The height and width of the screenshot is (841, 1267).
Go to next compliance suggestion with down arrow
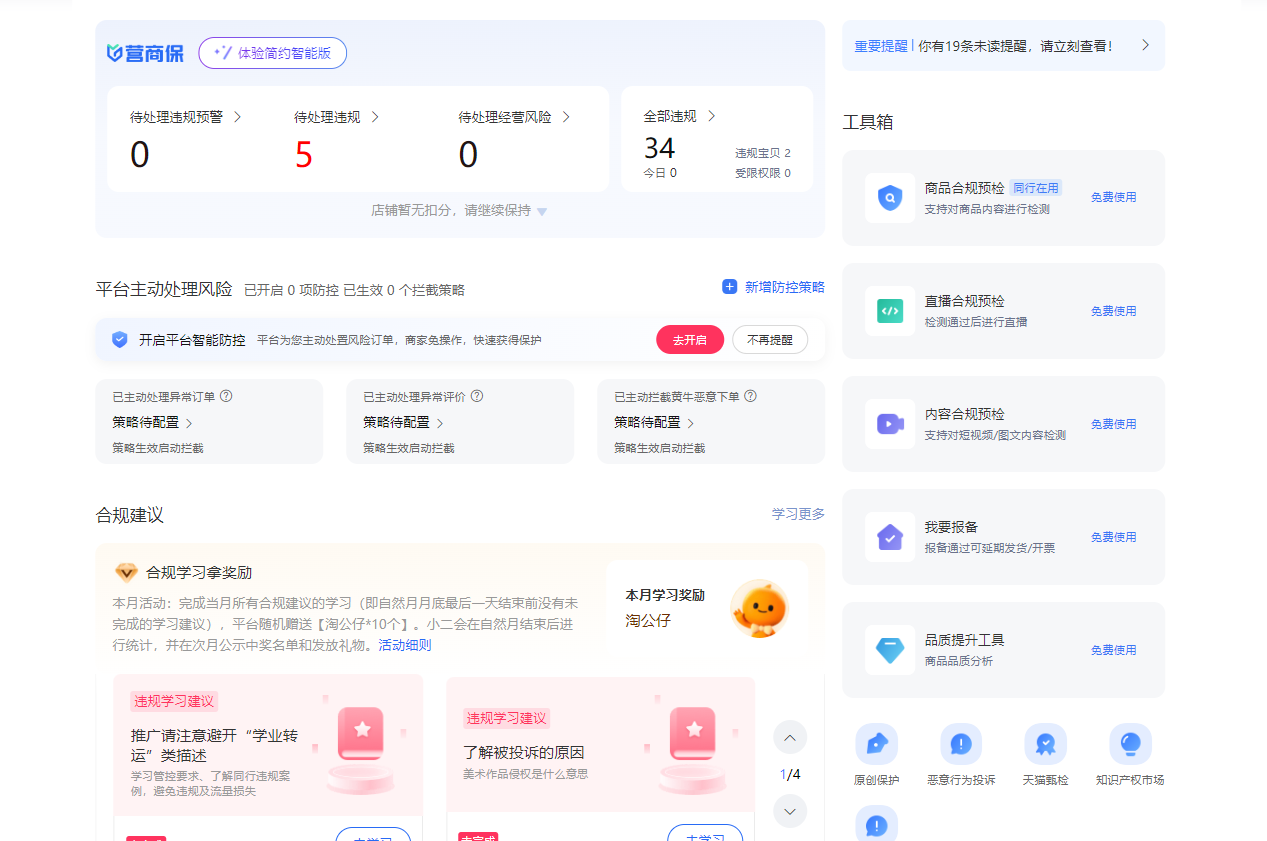click(x=790, y=811)
